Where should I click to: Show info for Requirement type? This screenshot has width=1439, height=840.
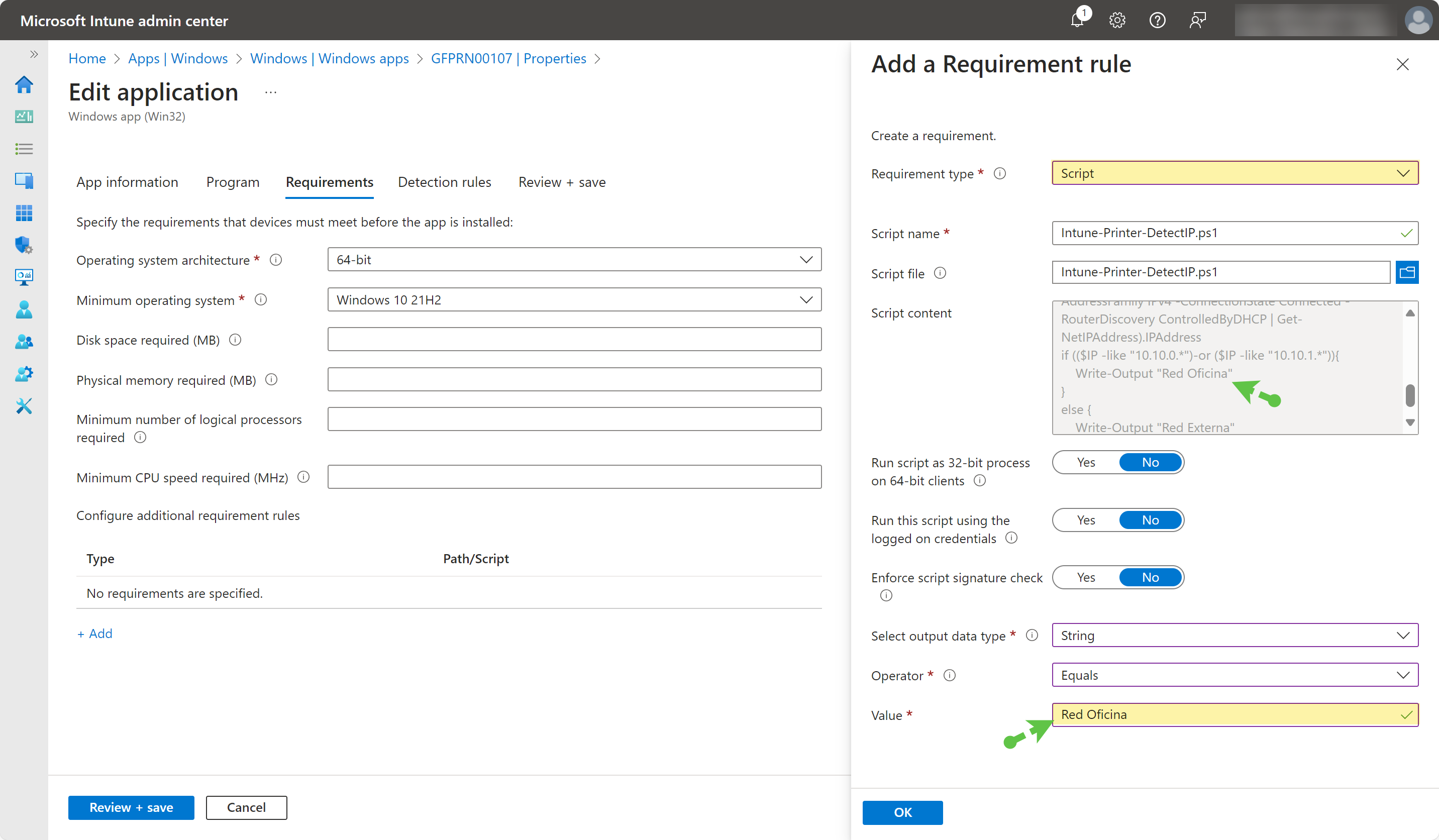[999, 174]
